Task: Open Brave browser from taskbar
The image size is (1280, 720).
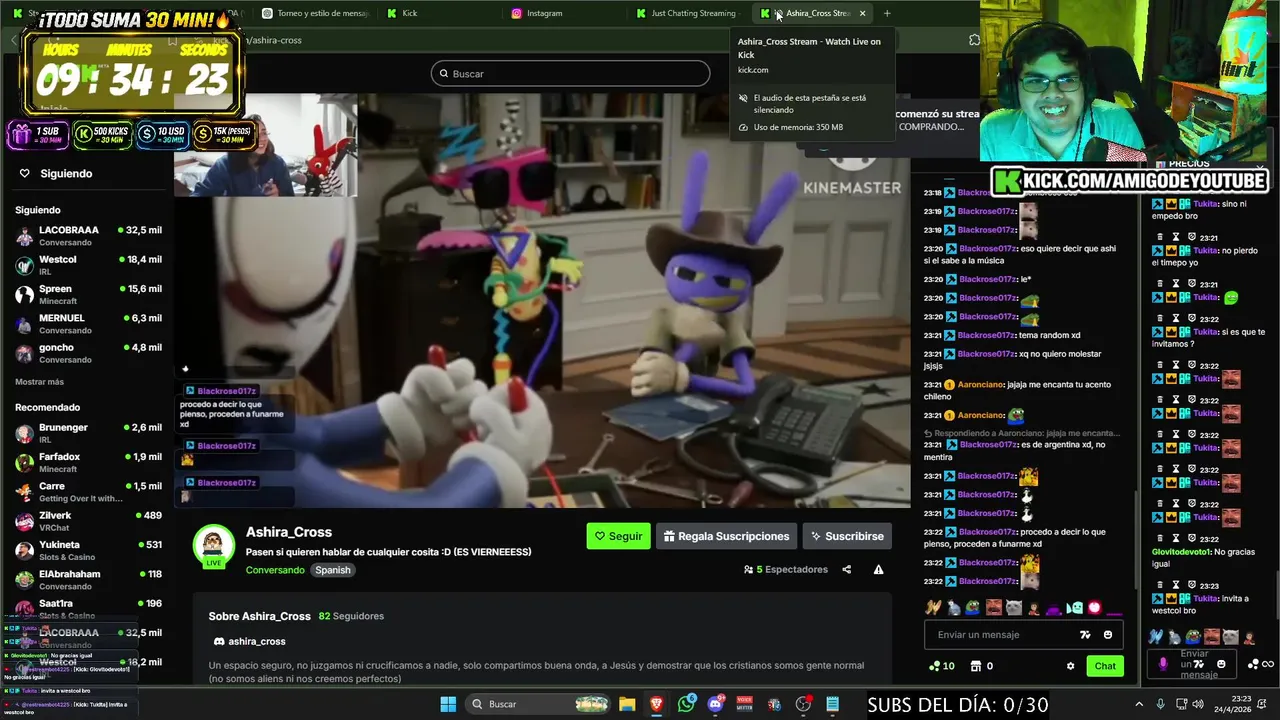Action: point(656,704)
